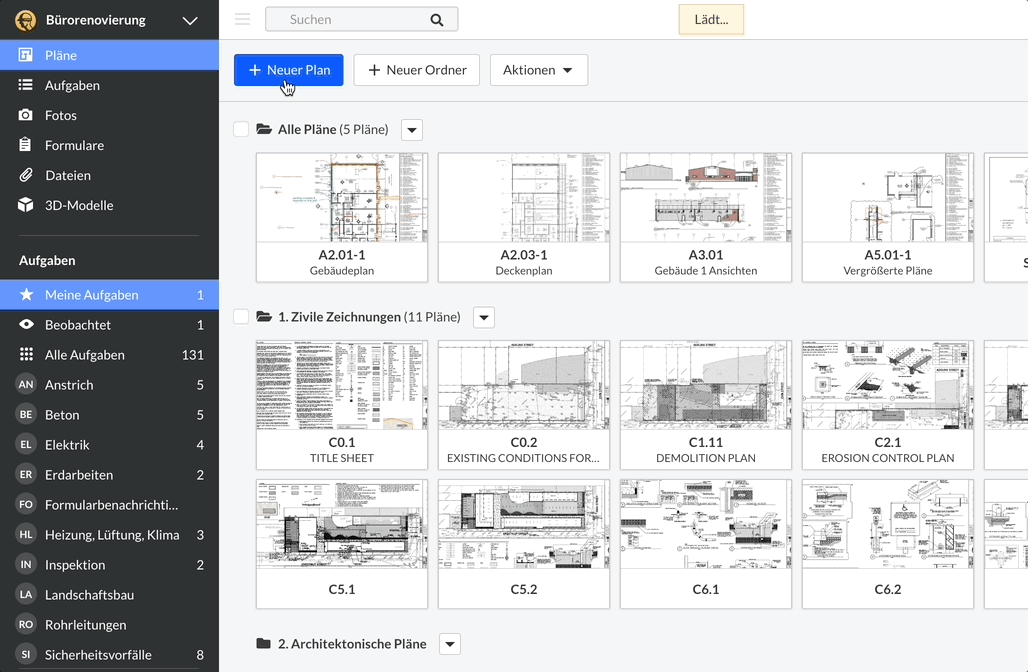Open Formulare via the clipboard icon

click(x=26, y=145)
